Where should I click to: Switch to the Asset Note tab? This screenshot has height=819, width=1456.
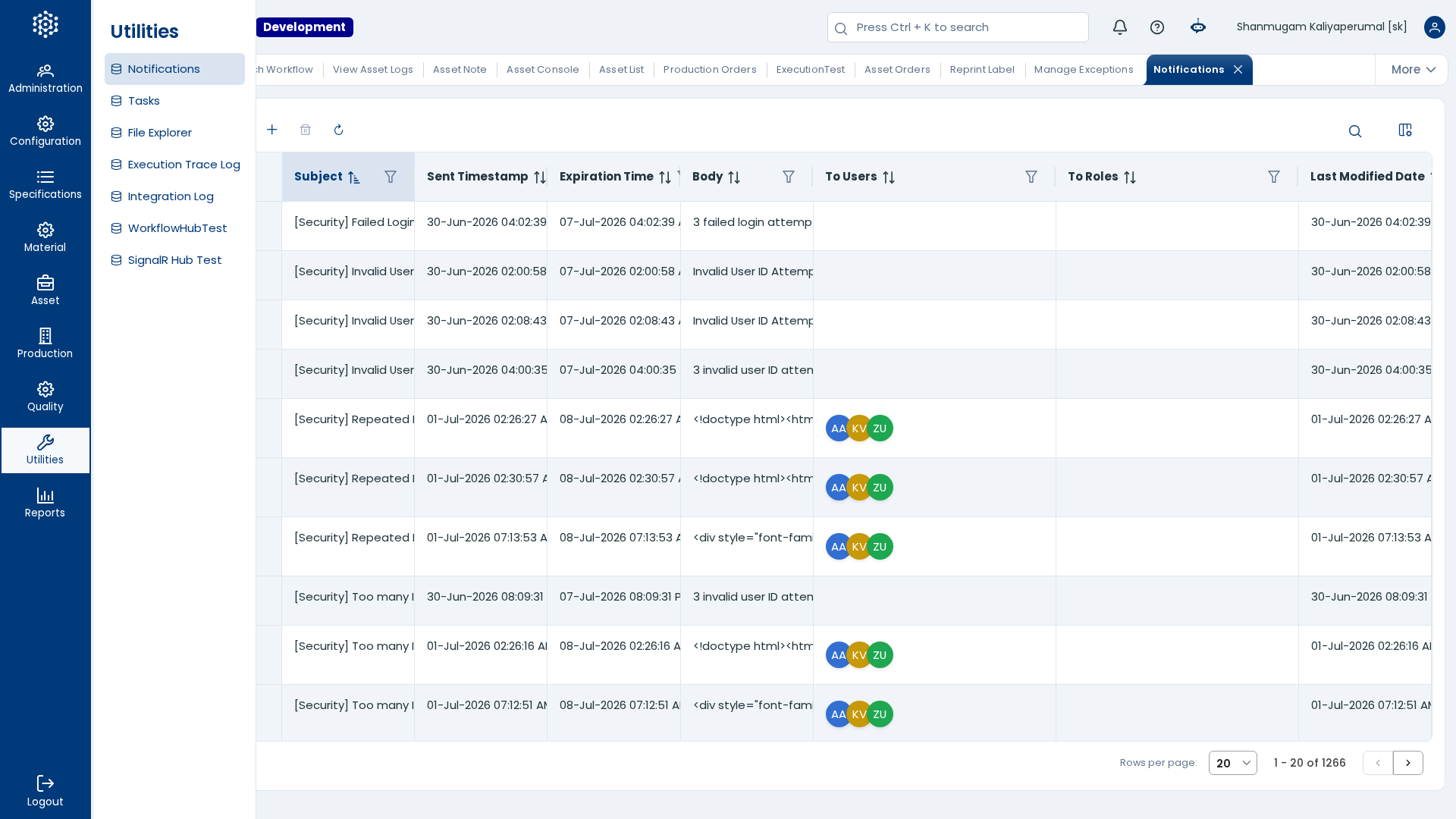tap(460, 70)
